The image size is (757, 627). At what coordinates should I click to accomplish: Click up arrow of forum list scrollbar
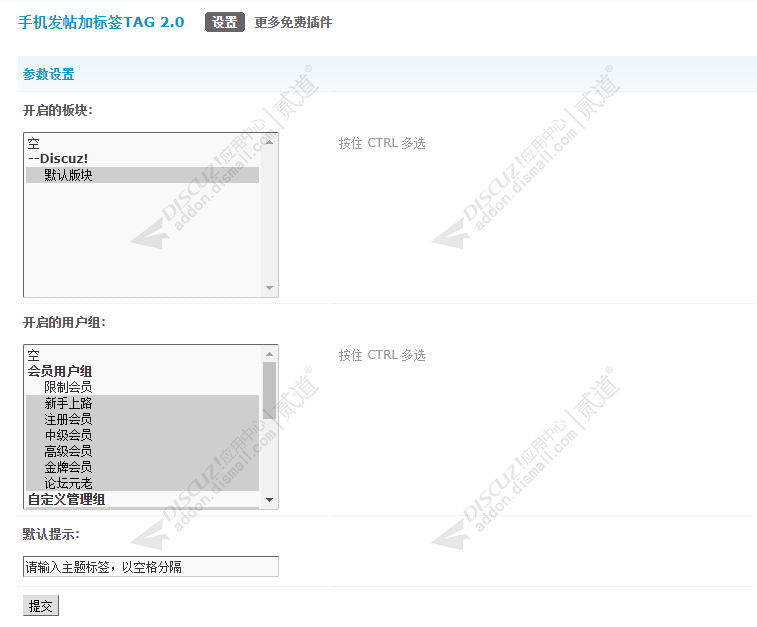(x=269, y=142)
